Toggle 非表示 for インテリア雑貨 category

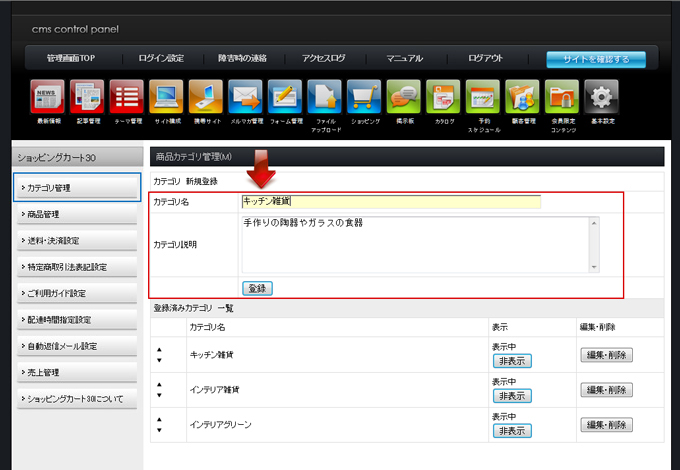511,395
